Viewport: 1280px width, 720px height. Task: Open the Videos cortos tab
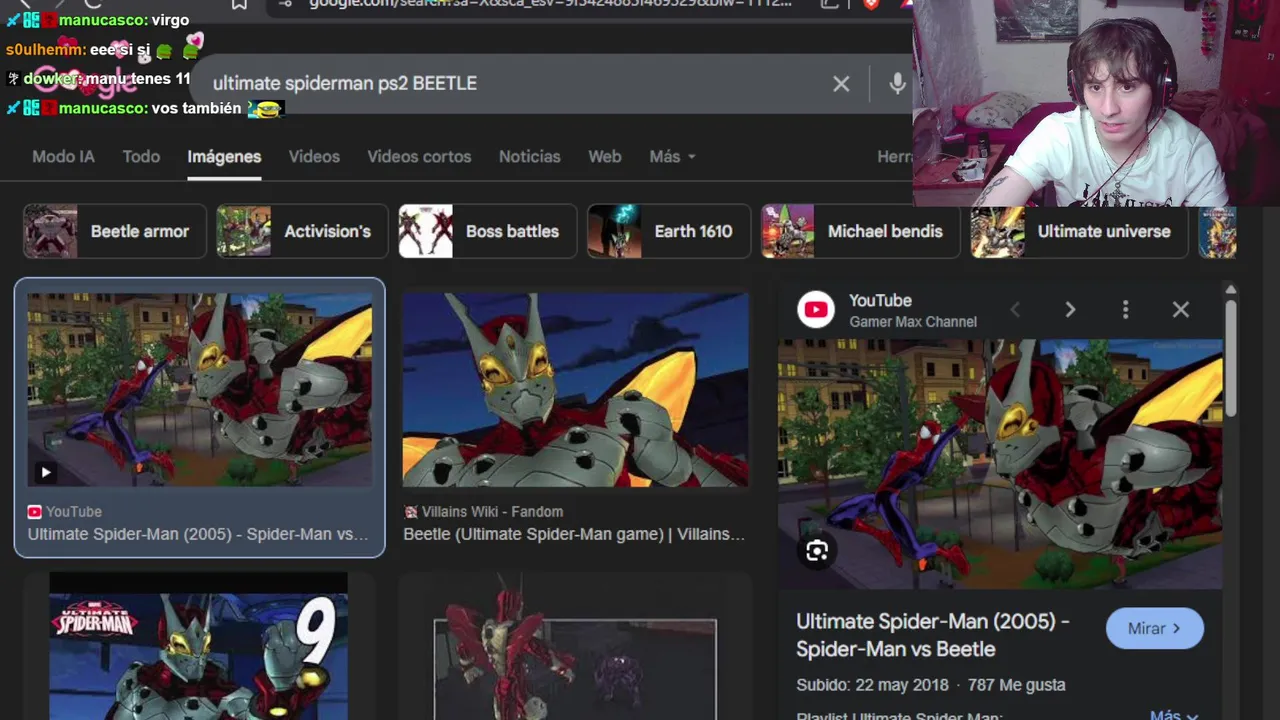(x=419, y=157)
